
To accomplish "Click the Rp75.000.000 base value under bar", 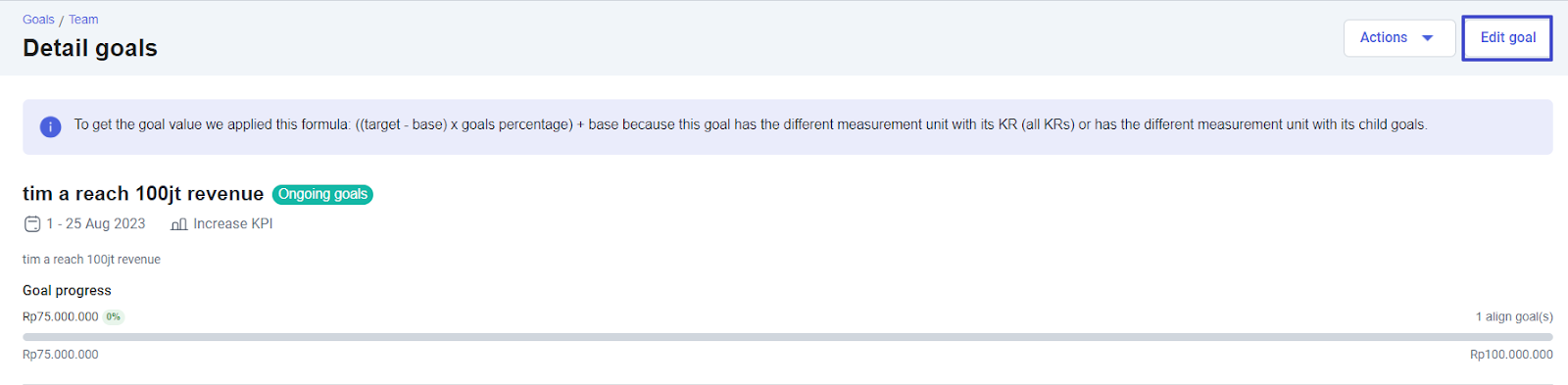I will point(61,355).
